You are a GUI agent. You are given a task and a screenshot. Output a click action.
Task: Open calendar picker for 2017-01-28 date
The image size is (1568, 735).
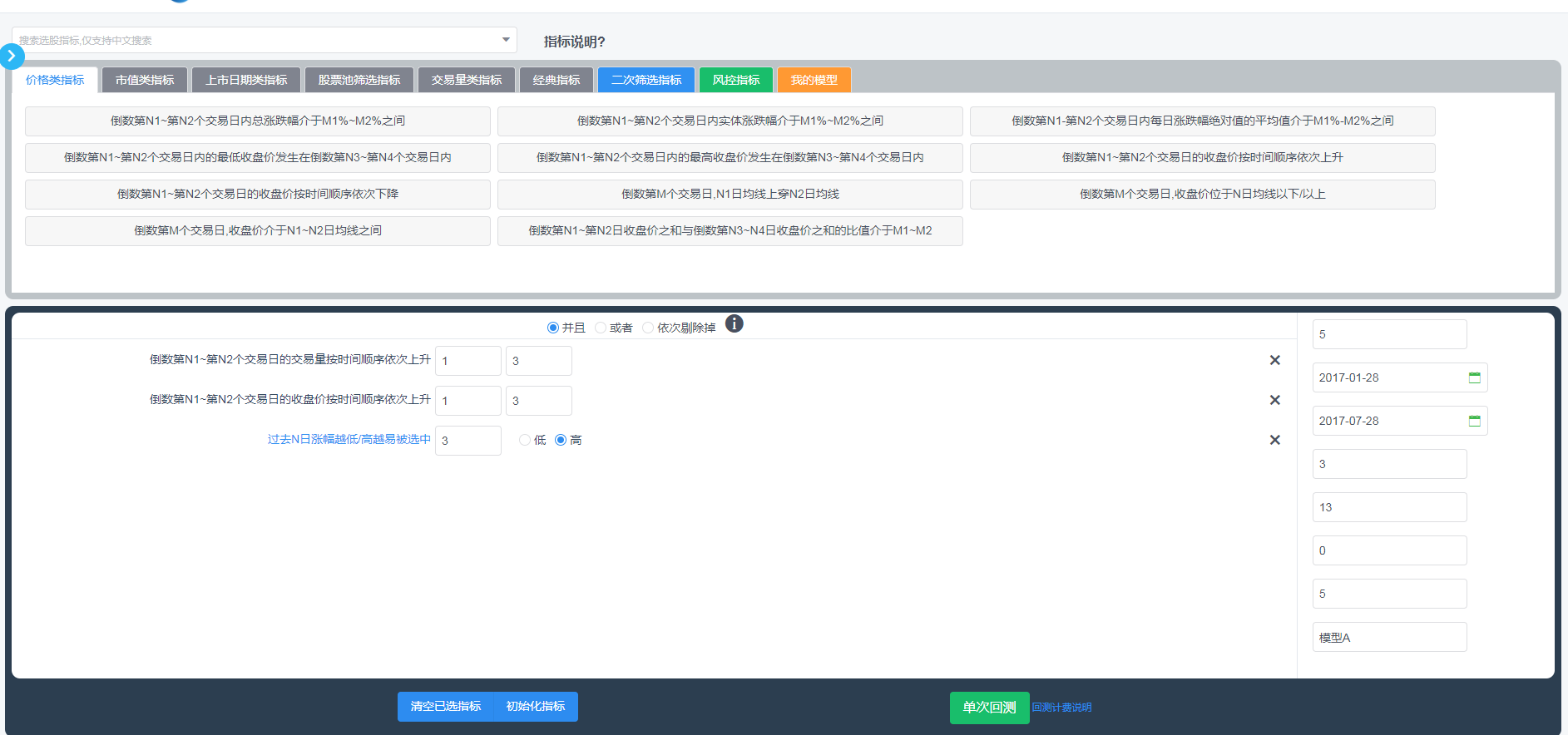pyautogui.click(x=1474, y=377)
